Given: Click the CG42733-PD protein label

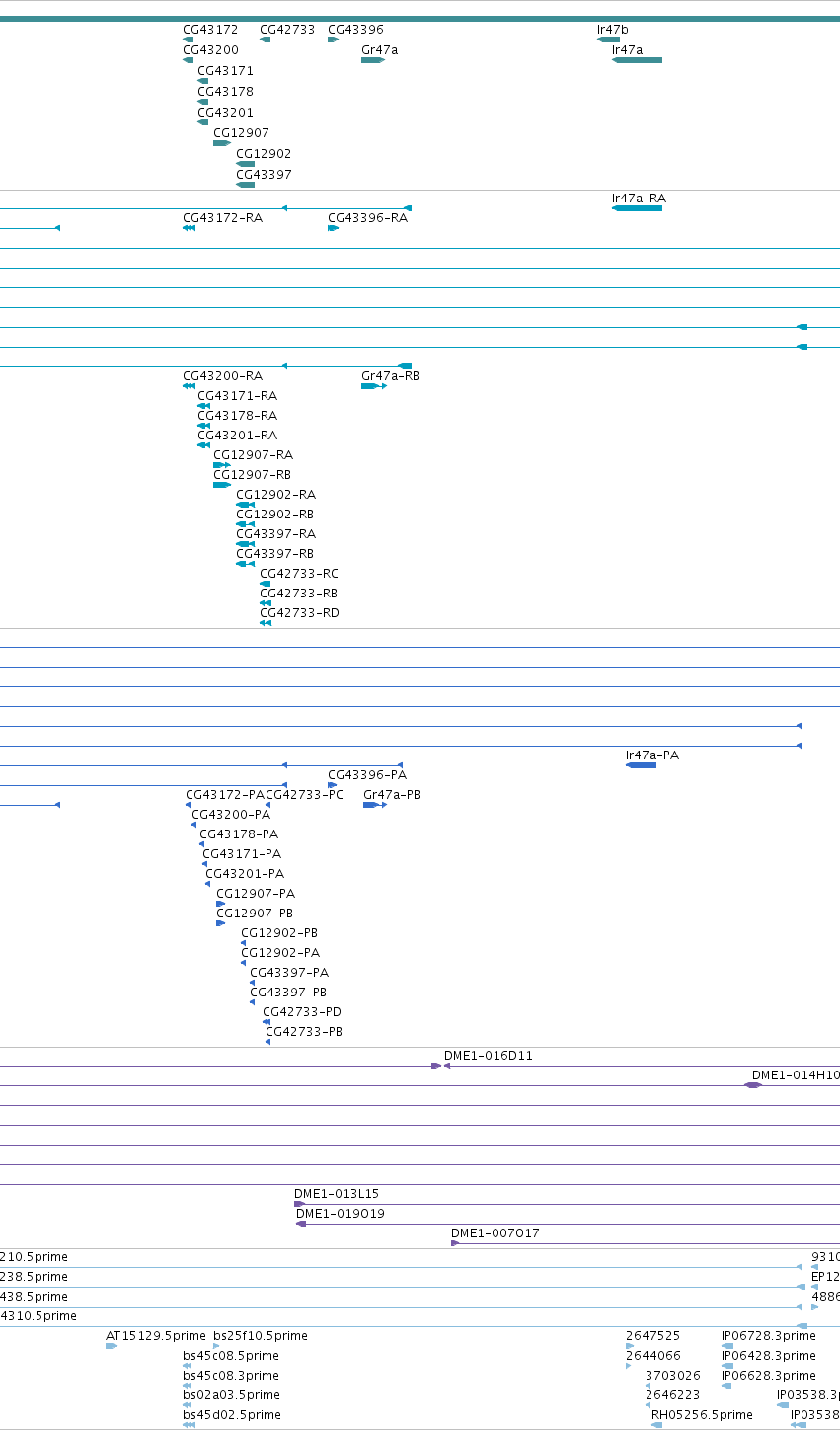Looking at the screenshot, I should (302, 1012).
